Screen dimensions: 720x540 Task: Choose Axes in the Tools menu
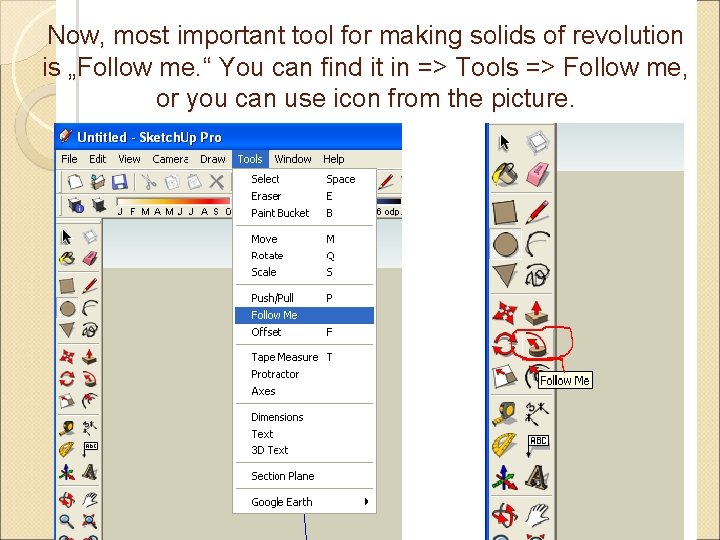[304, 391]
